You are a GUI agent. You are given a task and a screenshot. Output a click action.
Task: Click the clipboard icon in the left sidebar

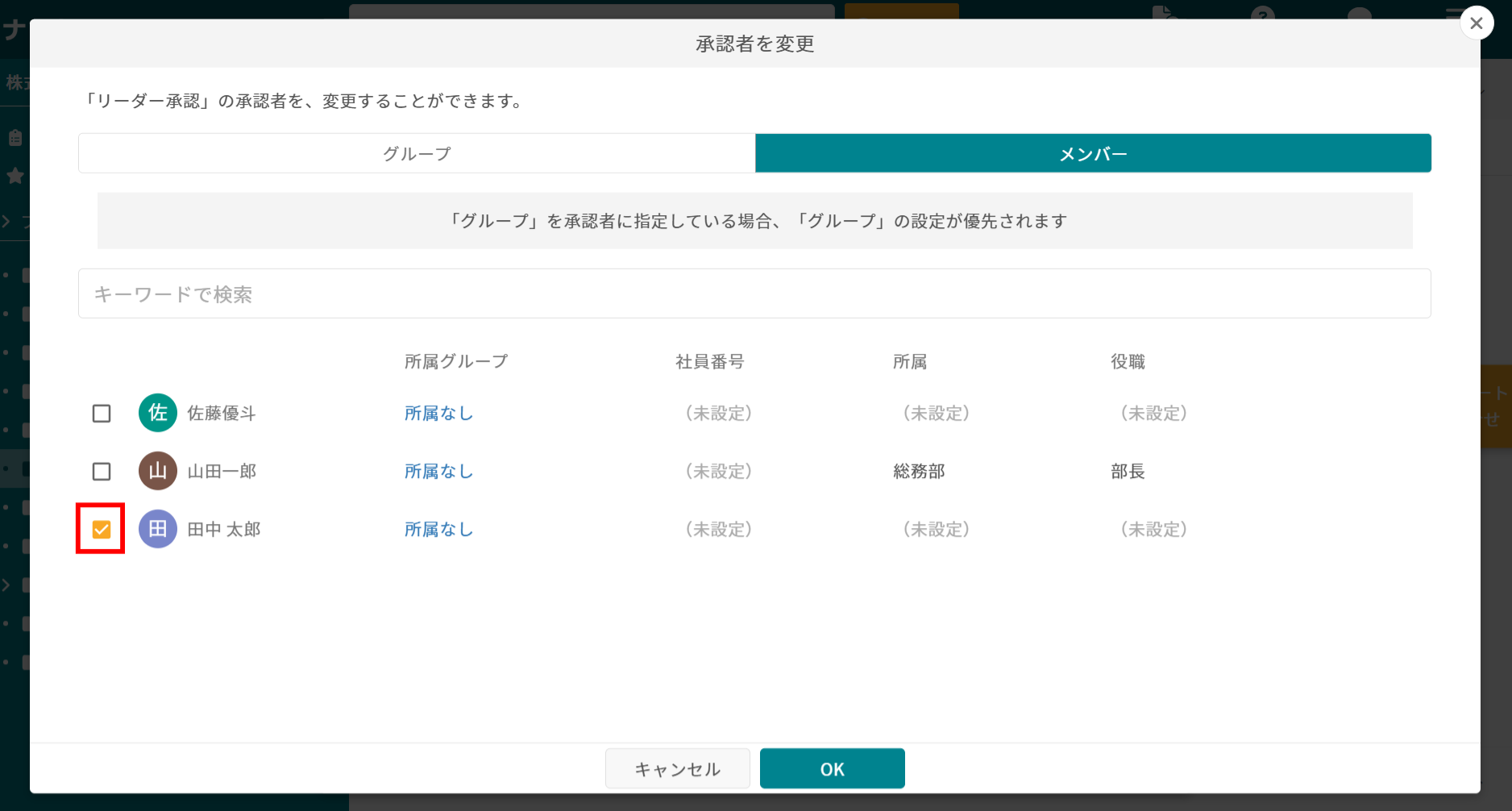(x=15, y=137)
